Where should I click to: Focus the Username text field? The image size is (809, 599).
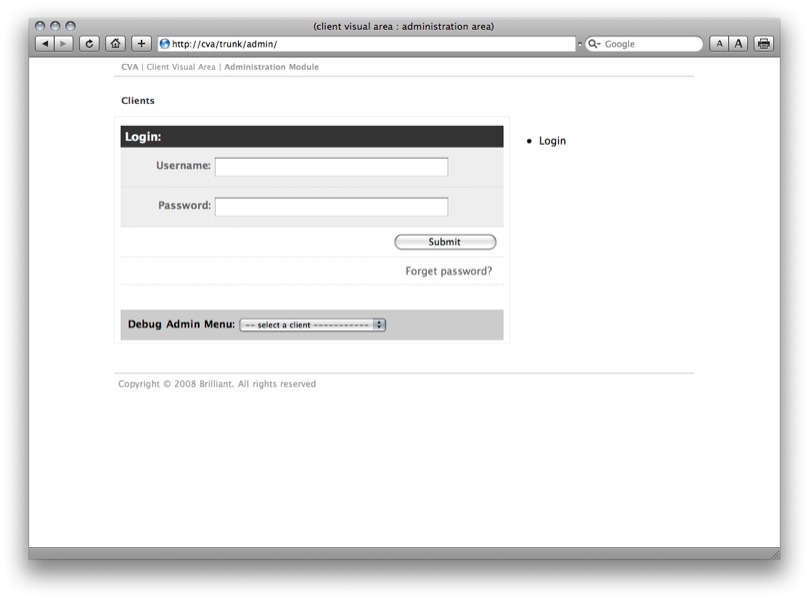click(331, 167)
